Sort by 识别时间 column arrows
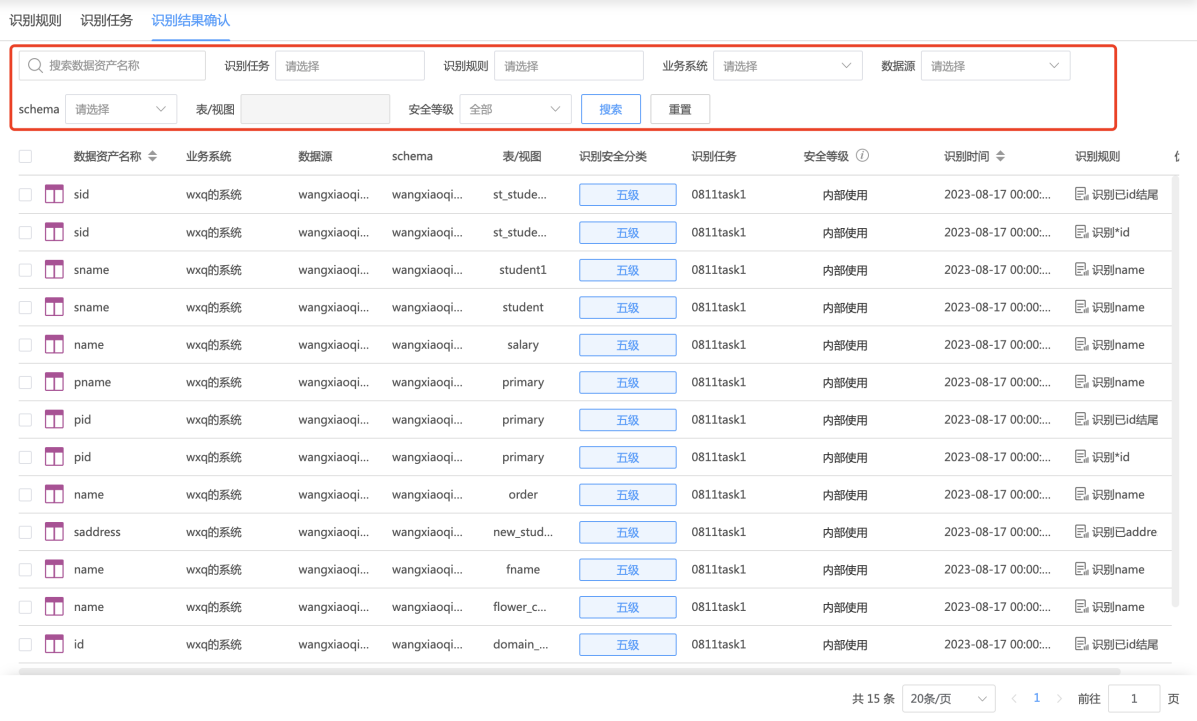This screenshot has height=721, width=1197. [1000, 156]
